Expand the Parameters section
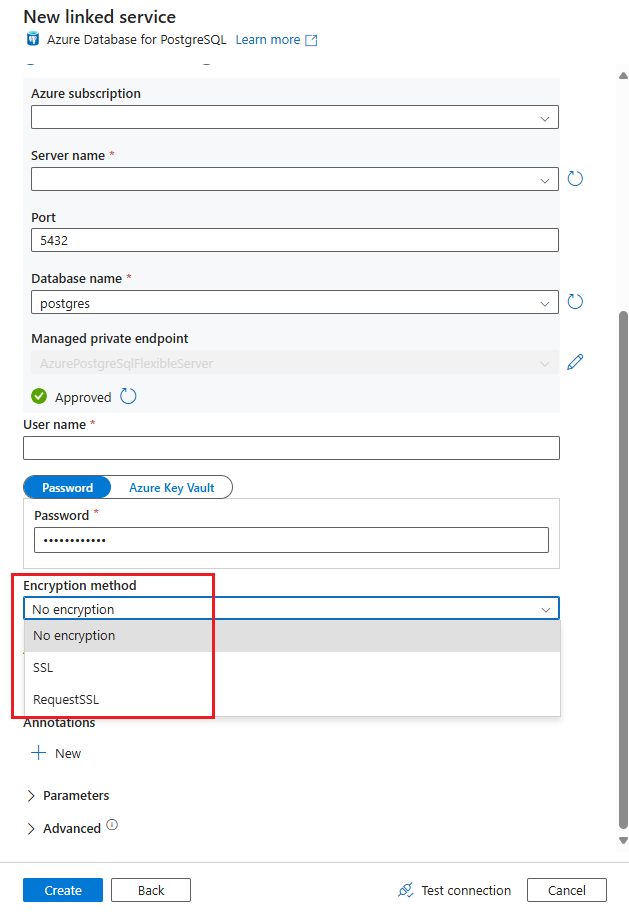Image resolution: width=629 pixels, height=914 pixels. point(68,796)
